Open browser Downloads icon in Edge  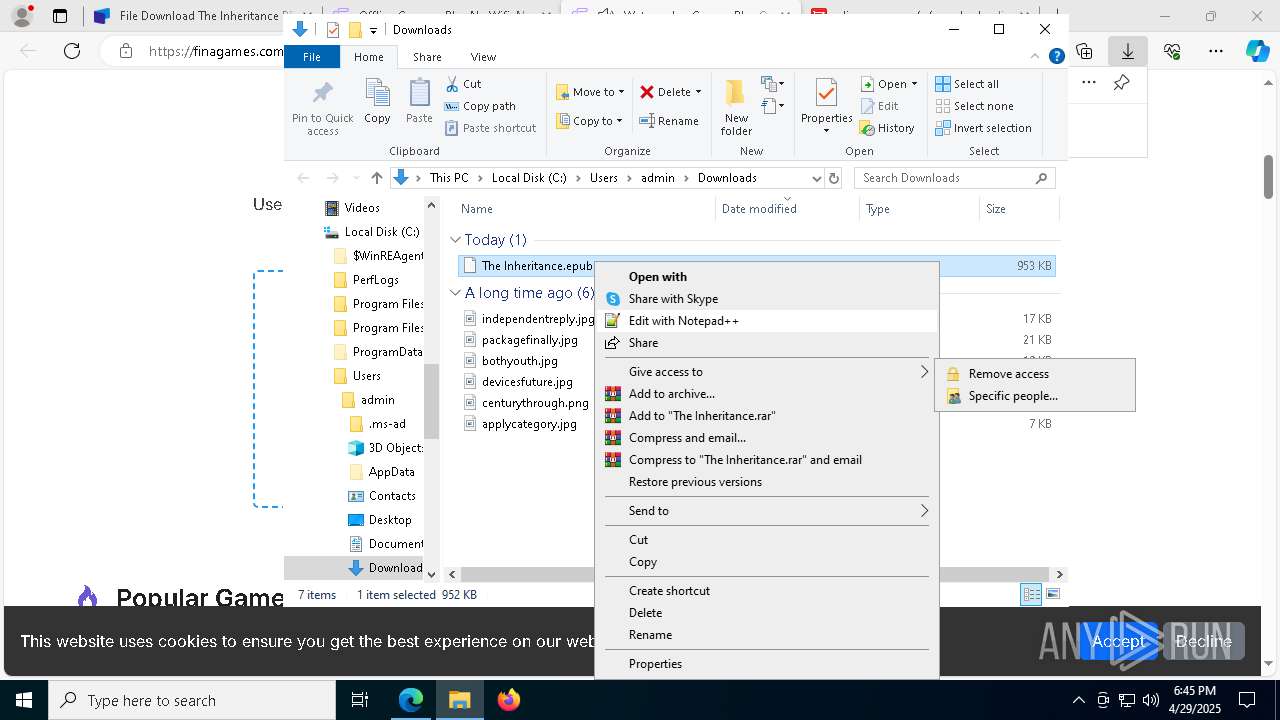click(x=1127, y=51)
